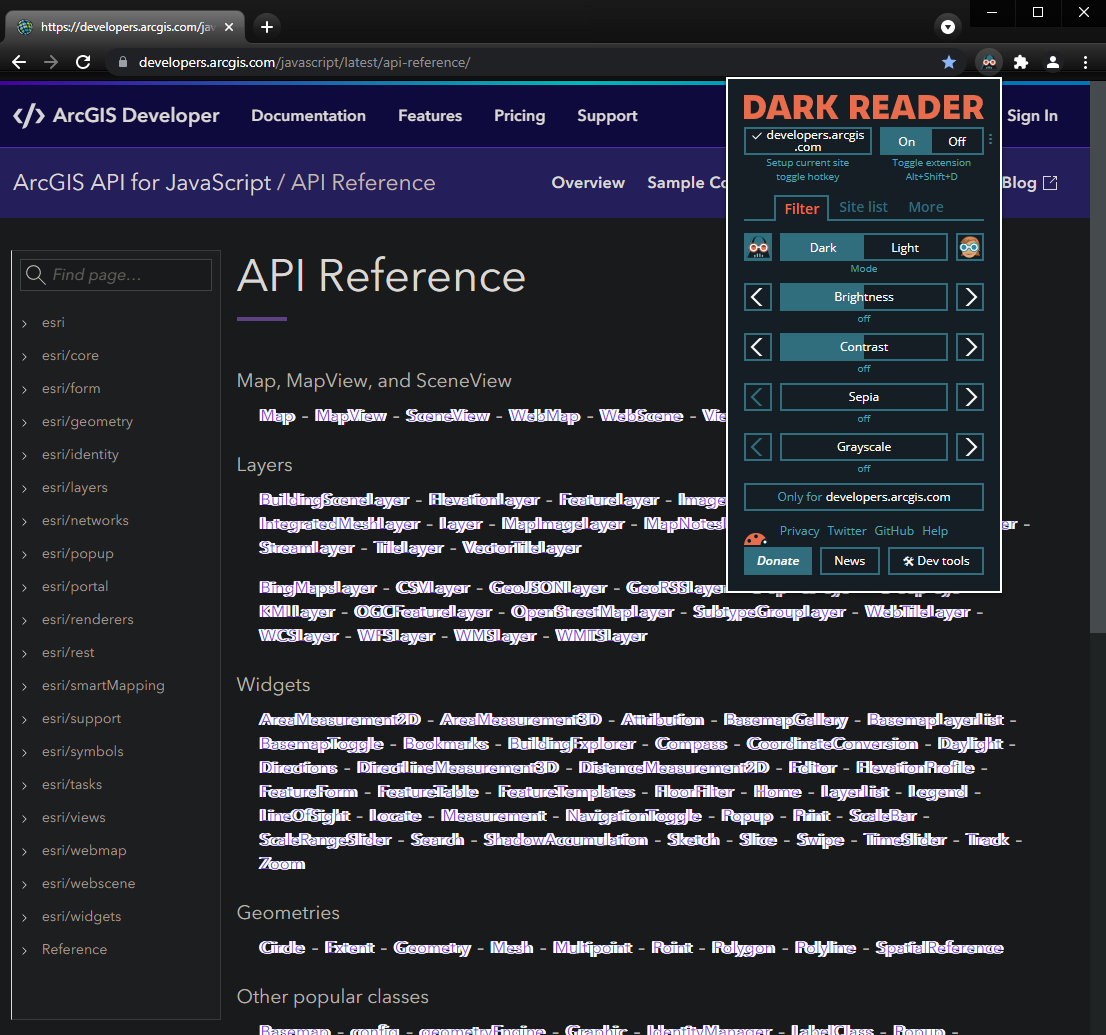
Task: Open the Support menu
Action: [607, 116]
